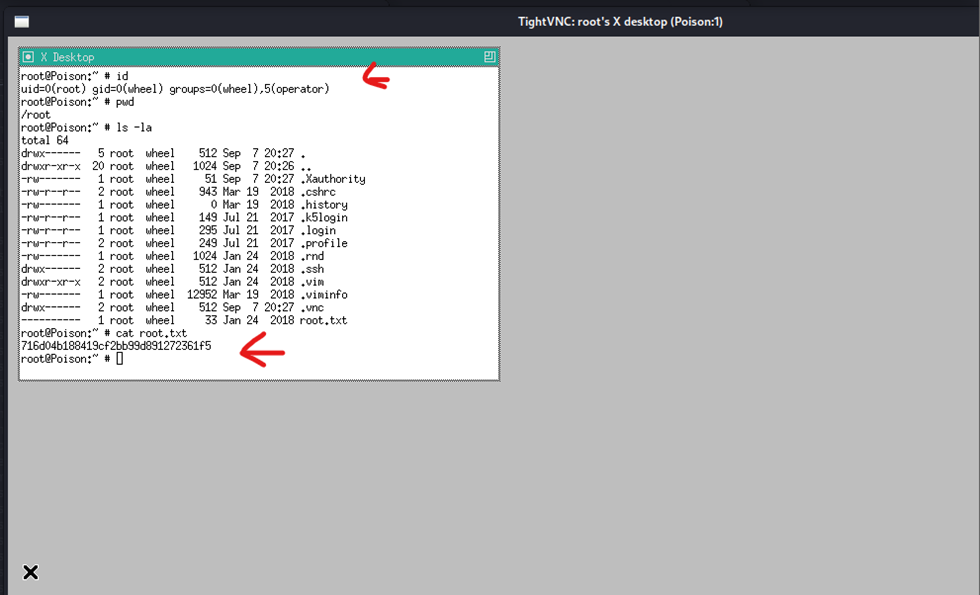Click the .vnc directory listing entry

310,307
